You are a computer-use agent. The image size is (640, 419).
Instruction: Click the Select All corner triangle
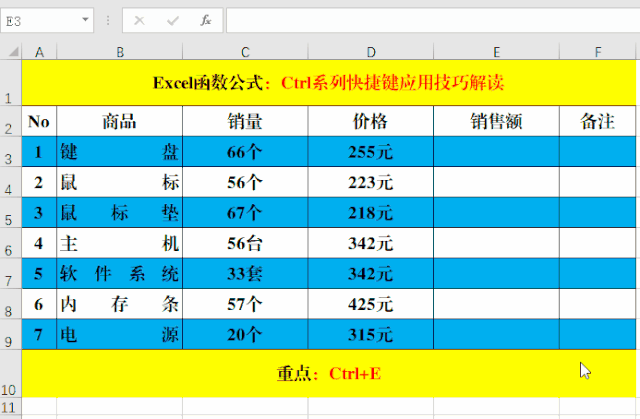click(11, 51)
